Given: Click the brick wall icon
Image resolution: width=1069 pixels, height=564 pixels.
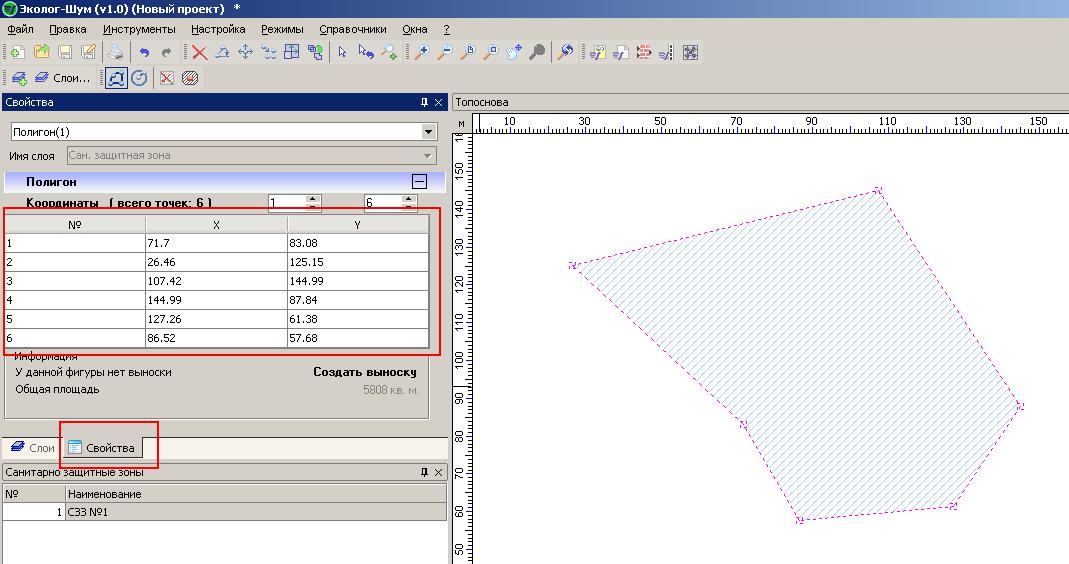Looking at the screenshot, I should pos(642,53).
